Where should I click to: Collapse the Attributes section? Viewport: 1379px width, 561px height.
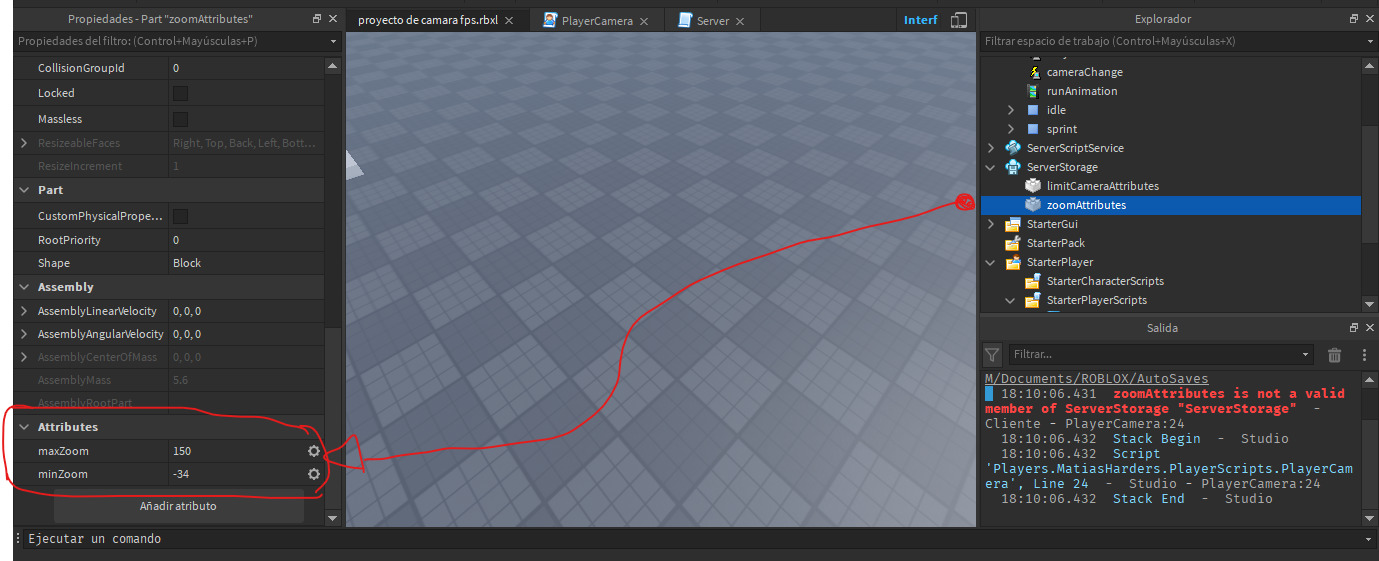click(x=24, y=427)
